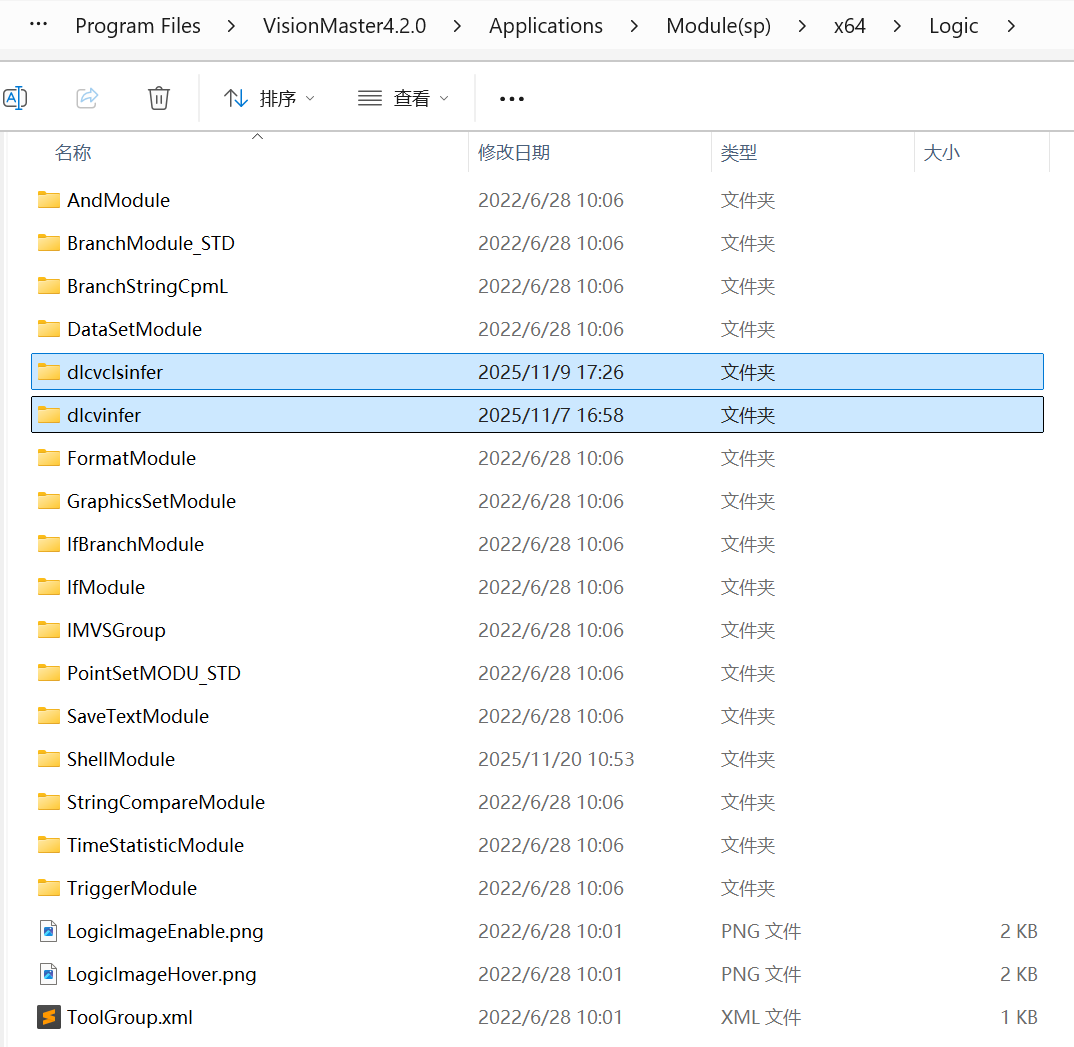The width and height of the screenshot is (1074, 1047).
Task: Show hidden breadcrumb path via ellipsis
Action: point(39,25)
